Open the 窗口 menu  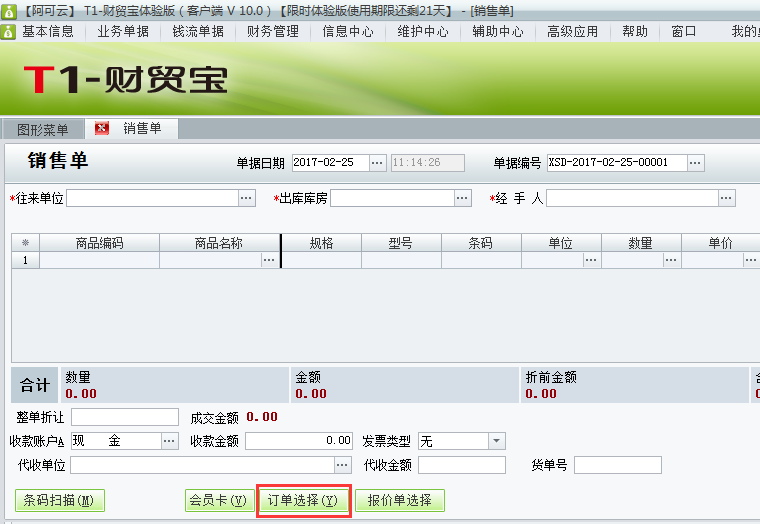(683, 32)
